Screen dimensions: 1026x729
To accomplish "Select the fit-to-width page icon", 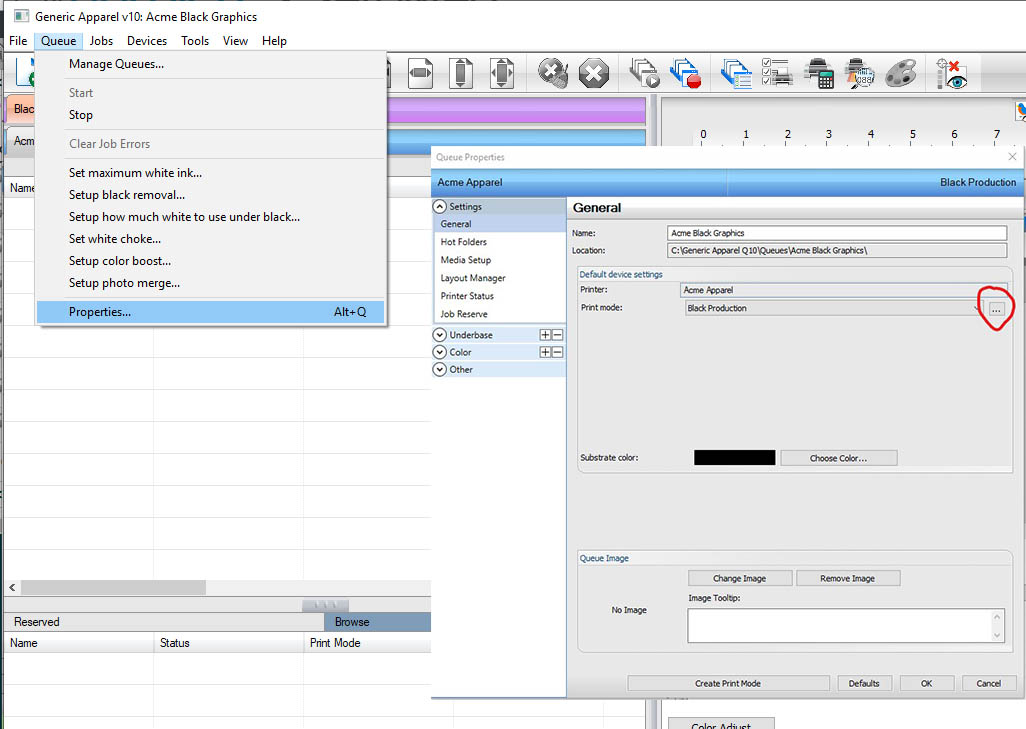I will click(420, 72).
